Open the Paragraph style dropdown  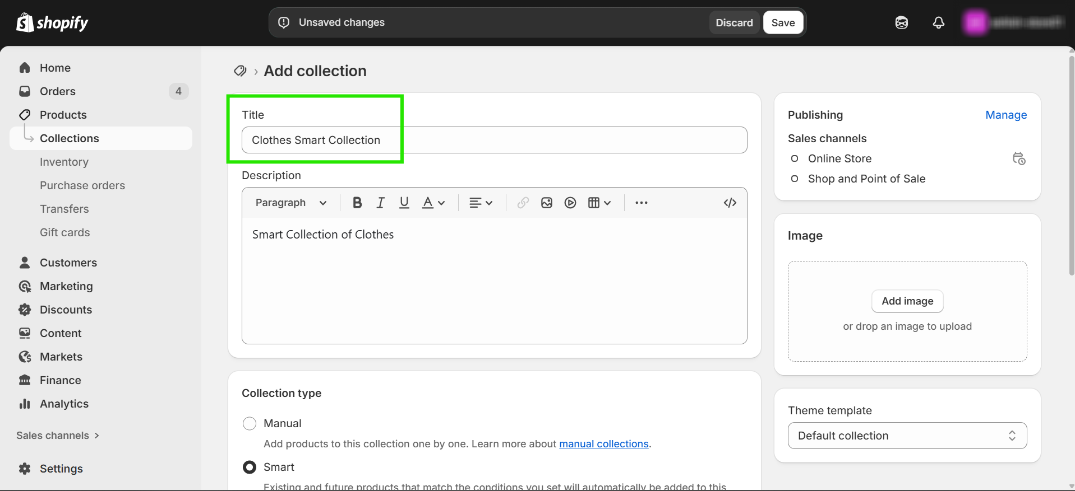[291, 203]
